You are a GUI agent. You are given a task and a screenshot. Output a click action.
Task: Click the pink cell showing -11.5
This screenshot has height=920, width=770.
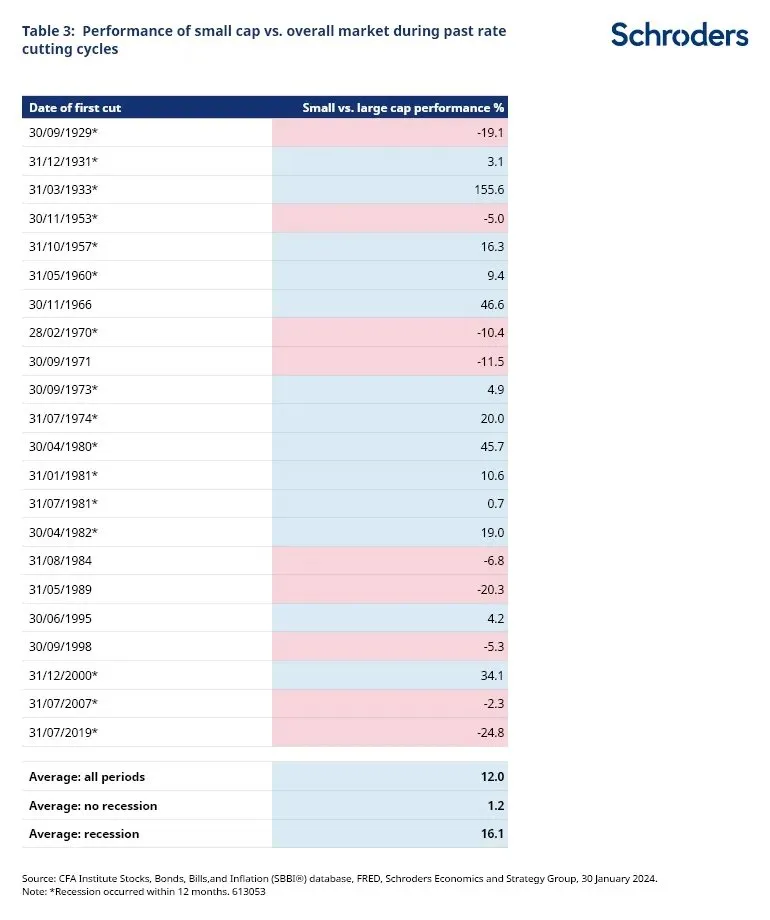[390, 361]
